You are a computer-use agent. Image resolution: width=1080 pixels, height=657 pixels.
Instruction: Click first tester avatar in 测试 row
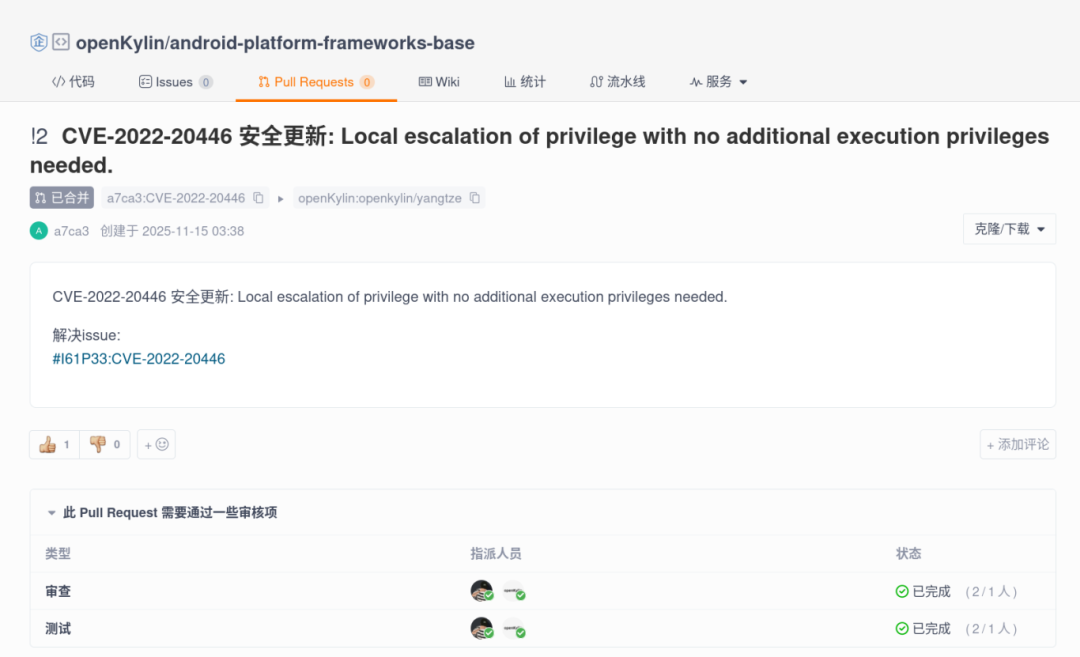[481, 629]
